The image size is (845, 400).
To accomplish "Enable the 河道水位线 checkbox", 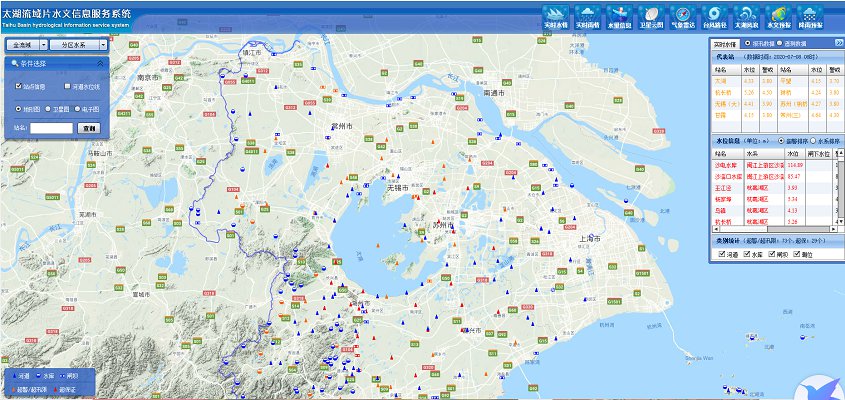I will pyautogui.click(x=67, y=86).
